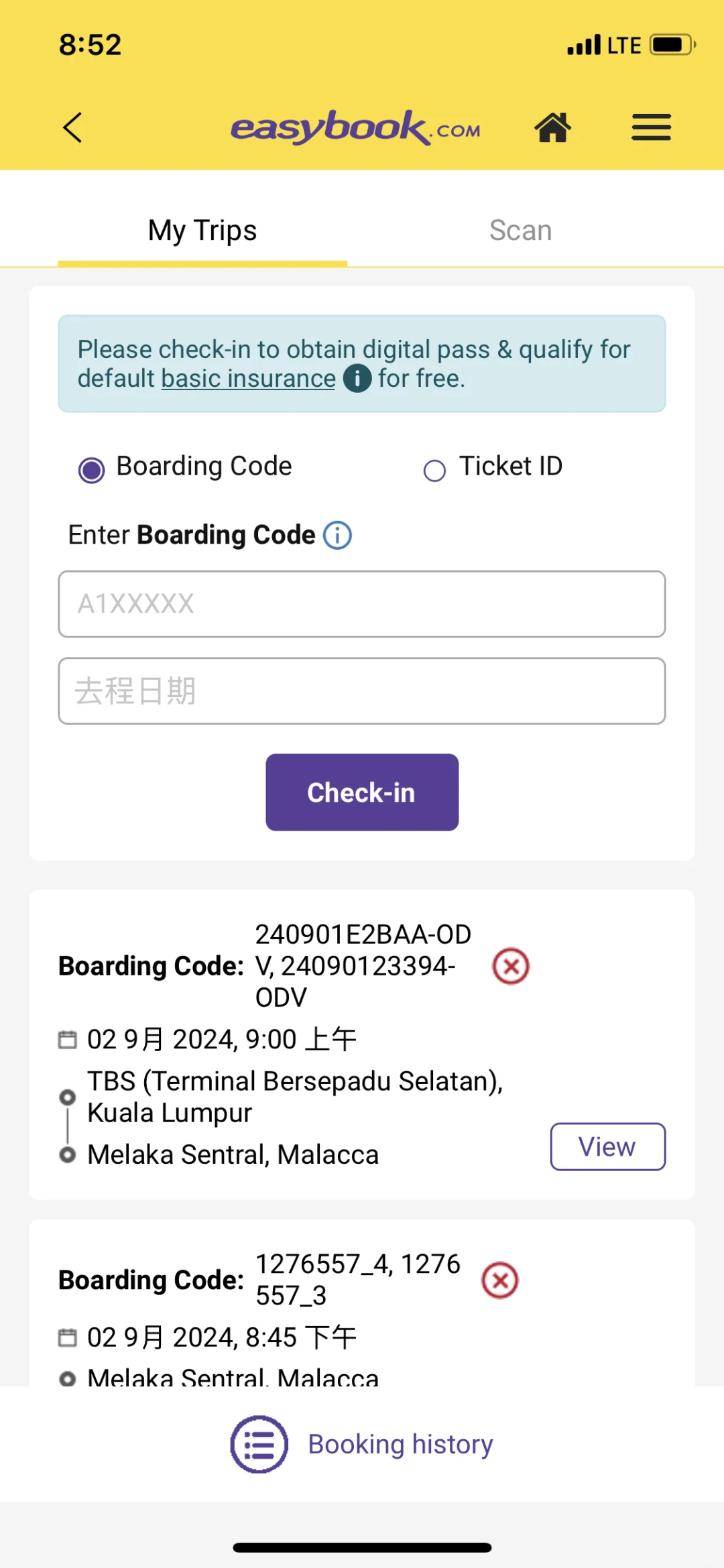This screenshot has height=1568, width=724.
Task: Click the purple Check-in button
Action: [x=362, y=792]
